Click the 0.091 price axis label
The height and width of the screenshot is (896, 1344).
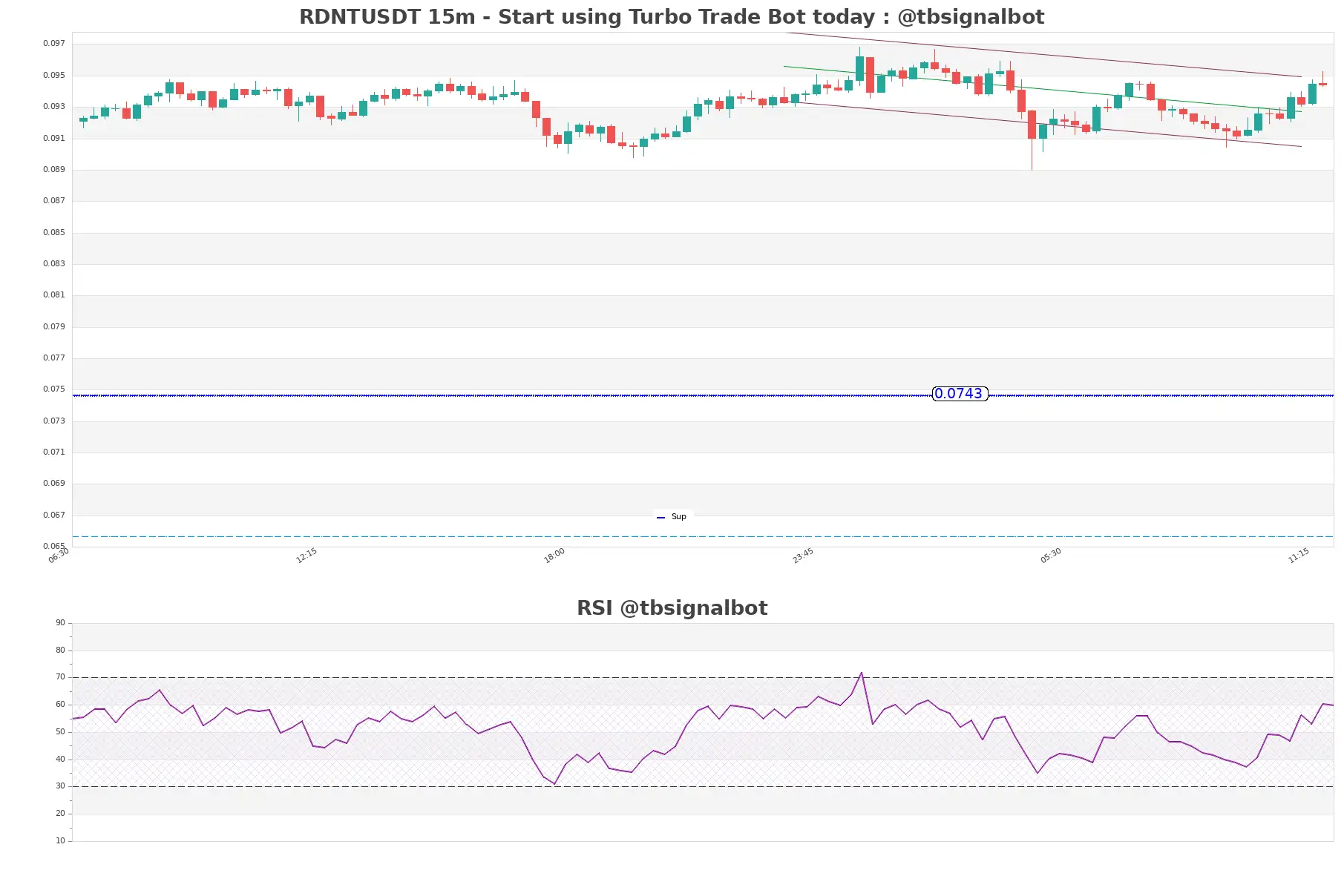(53, 138)
